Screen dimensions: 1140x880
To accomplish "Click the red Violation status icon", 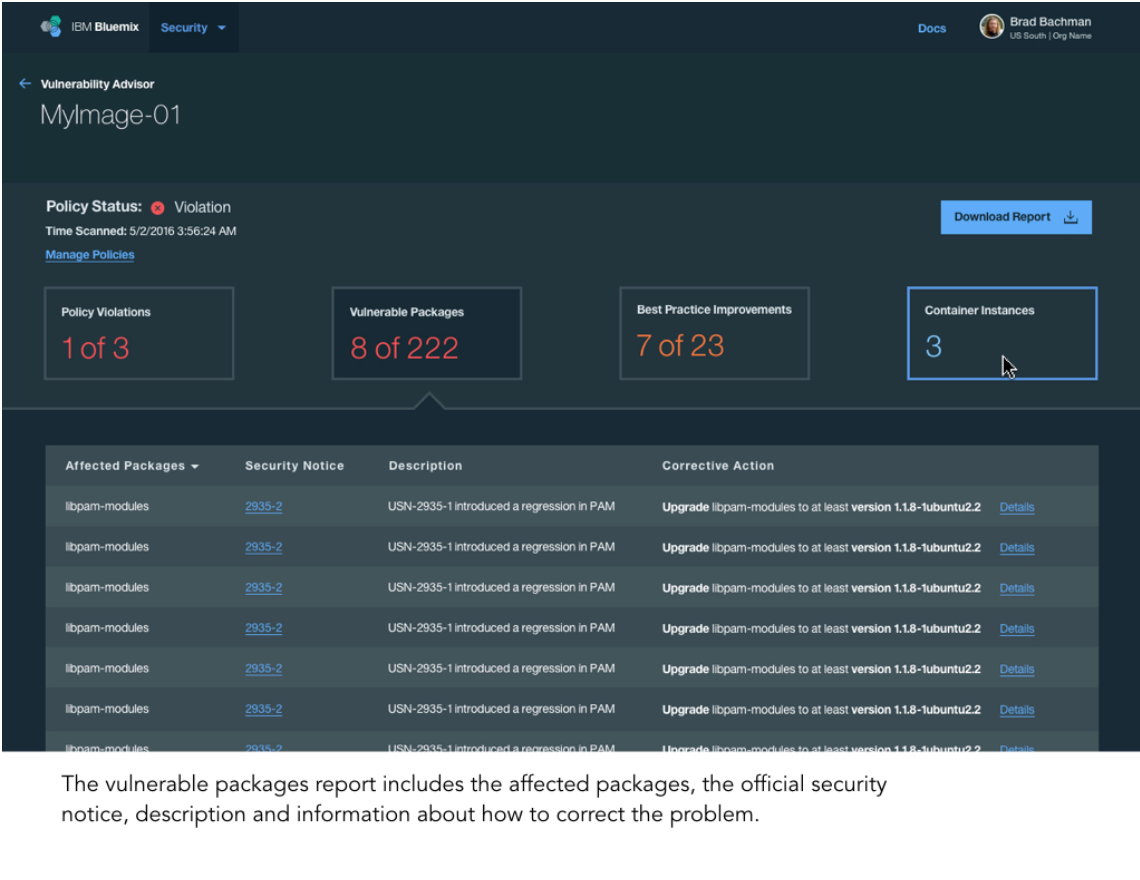I will tap(158, 208).
